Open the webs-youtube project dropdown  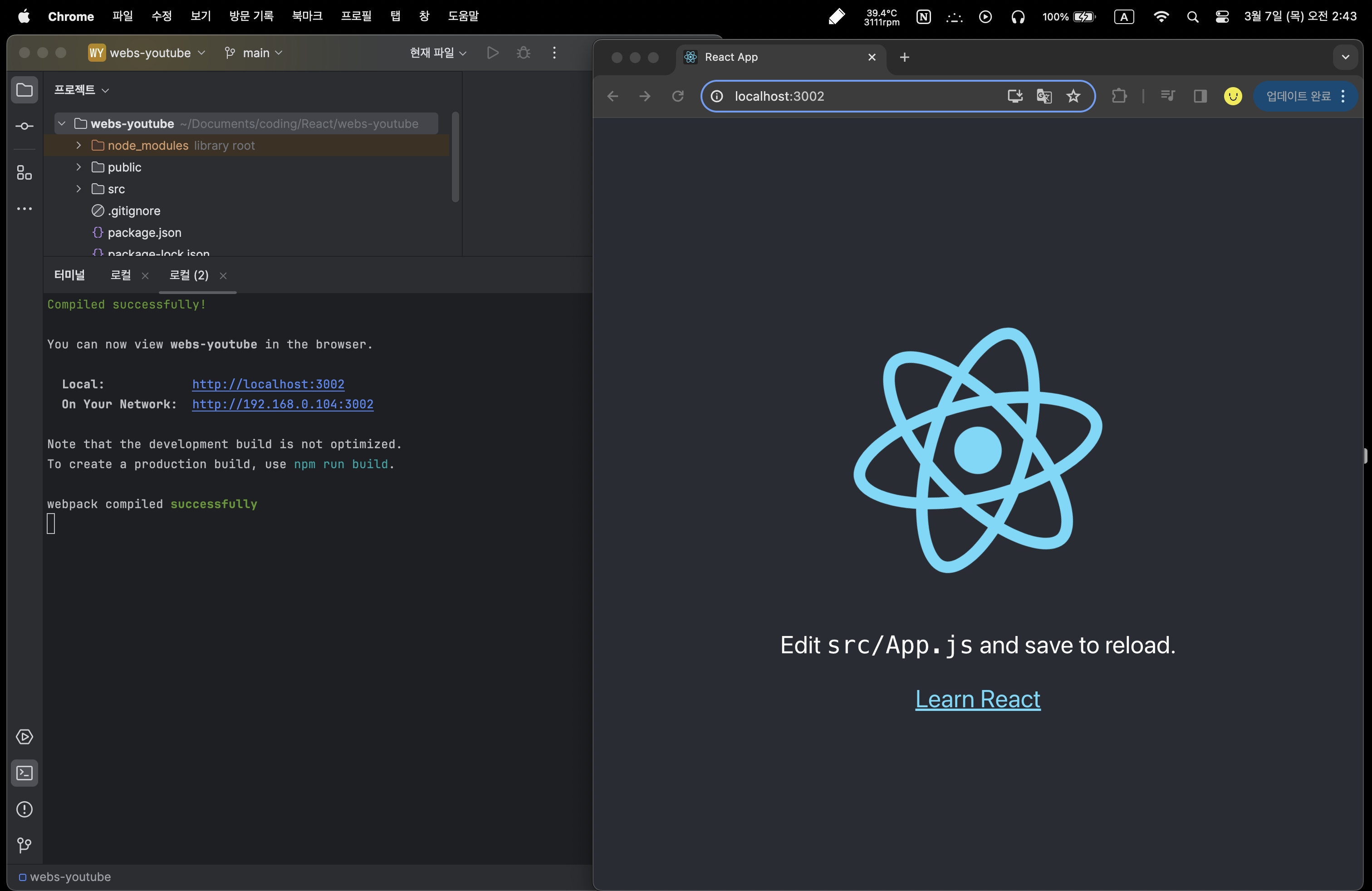(147, 53)
